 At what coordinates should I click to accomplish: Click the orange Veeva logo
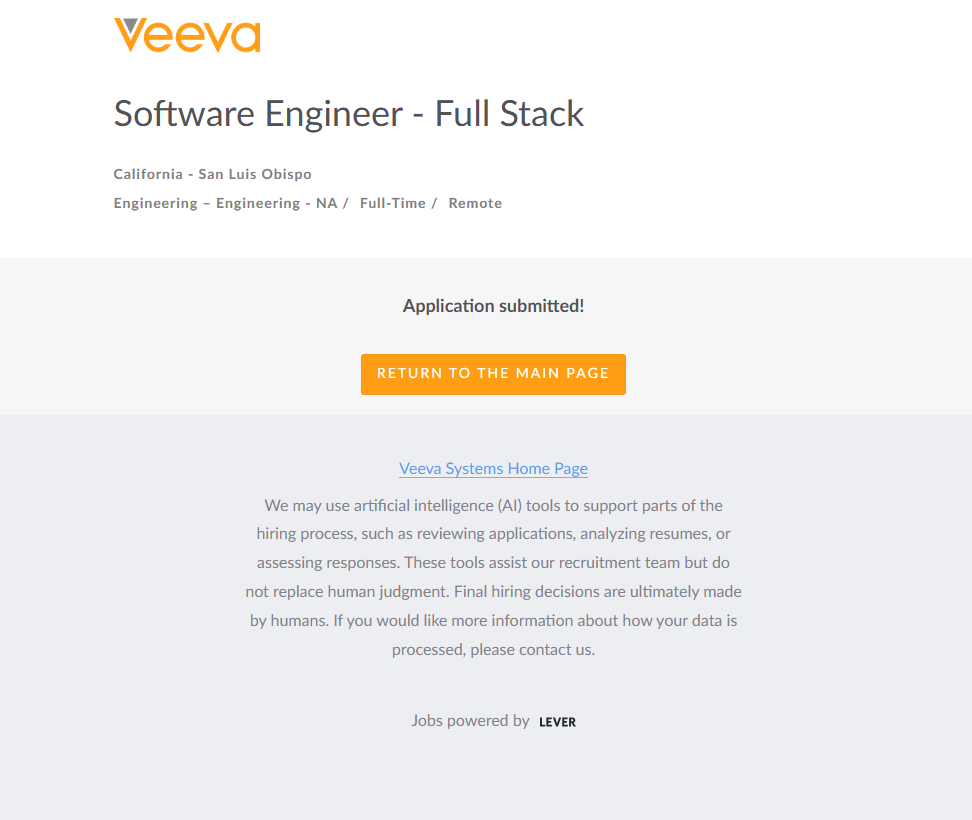187,35
